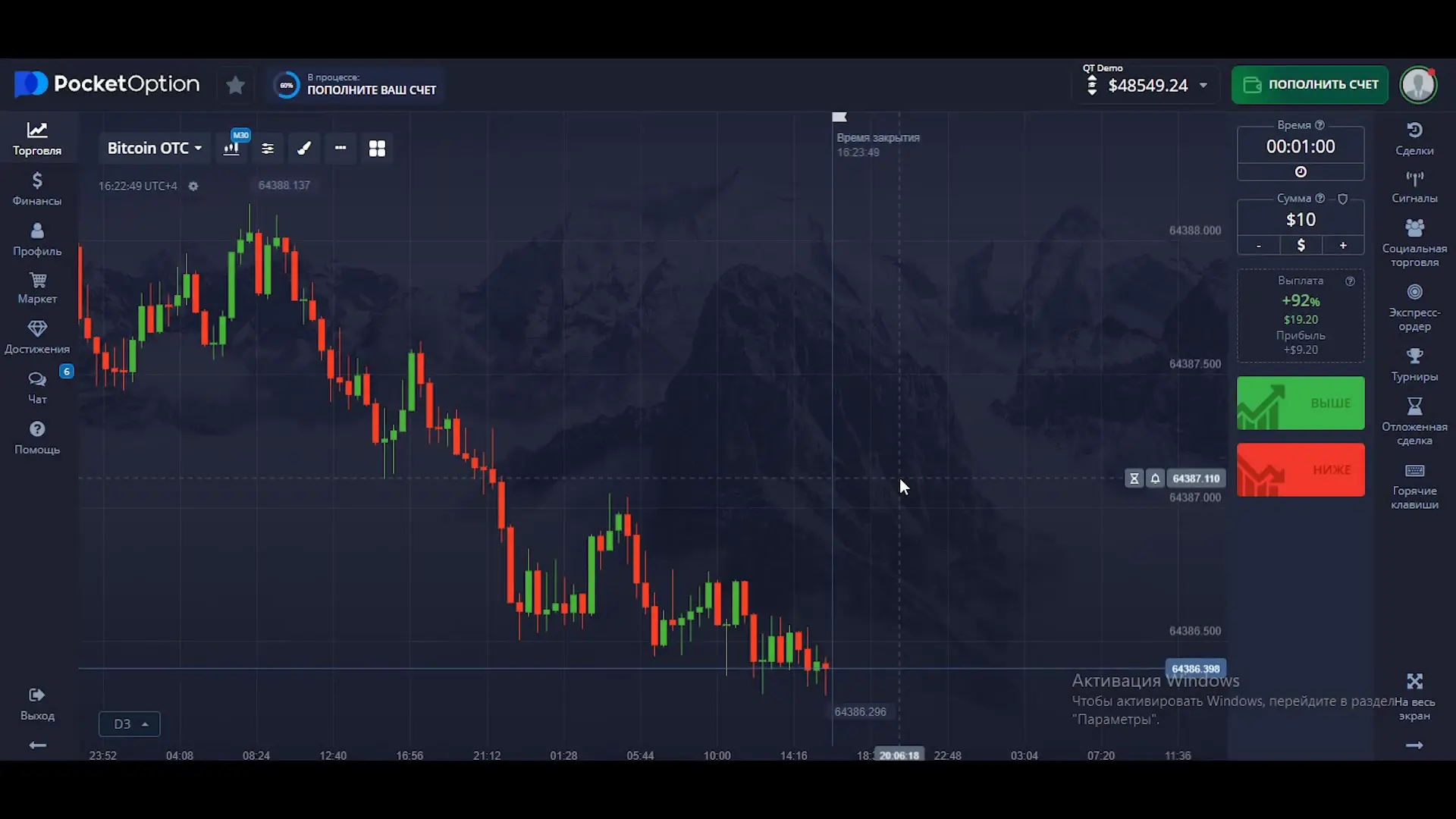Open Сделки trades tab
The height and width of the screenshot is (819, 1456).
[1414, 138]
